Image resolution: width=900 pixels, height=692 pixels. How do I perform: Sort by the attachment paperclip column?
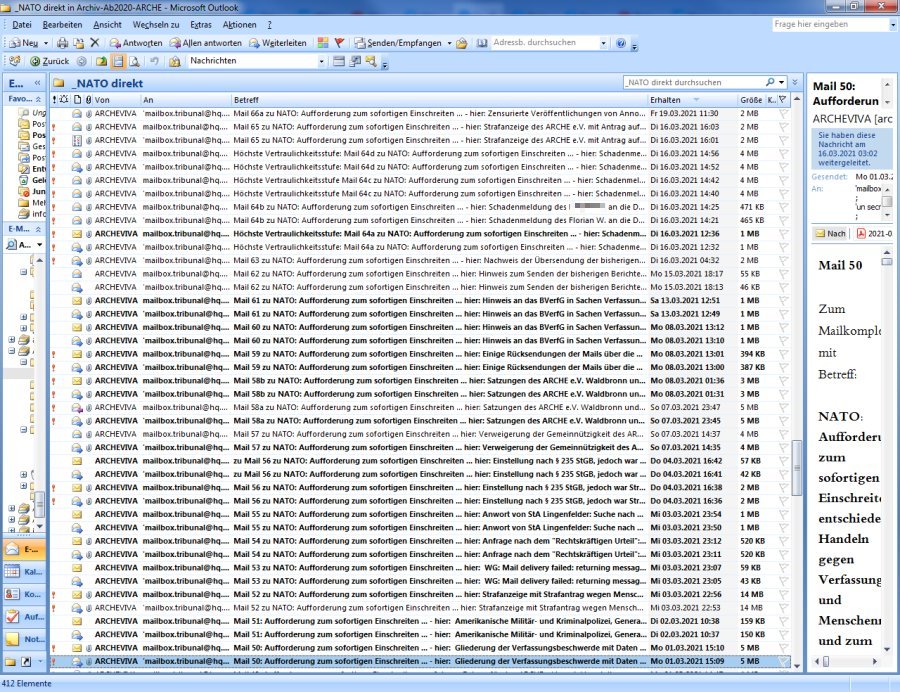pos(88,99)
